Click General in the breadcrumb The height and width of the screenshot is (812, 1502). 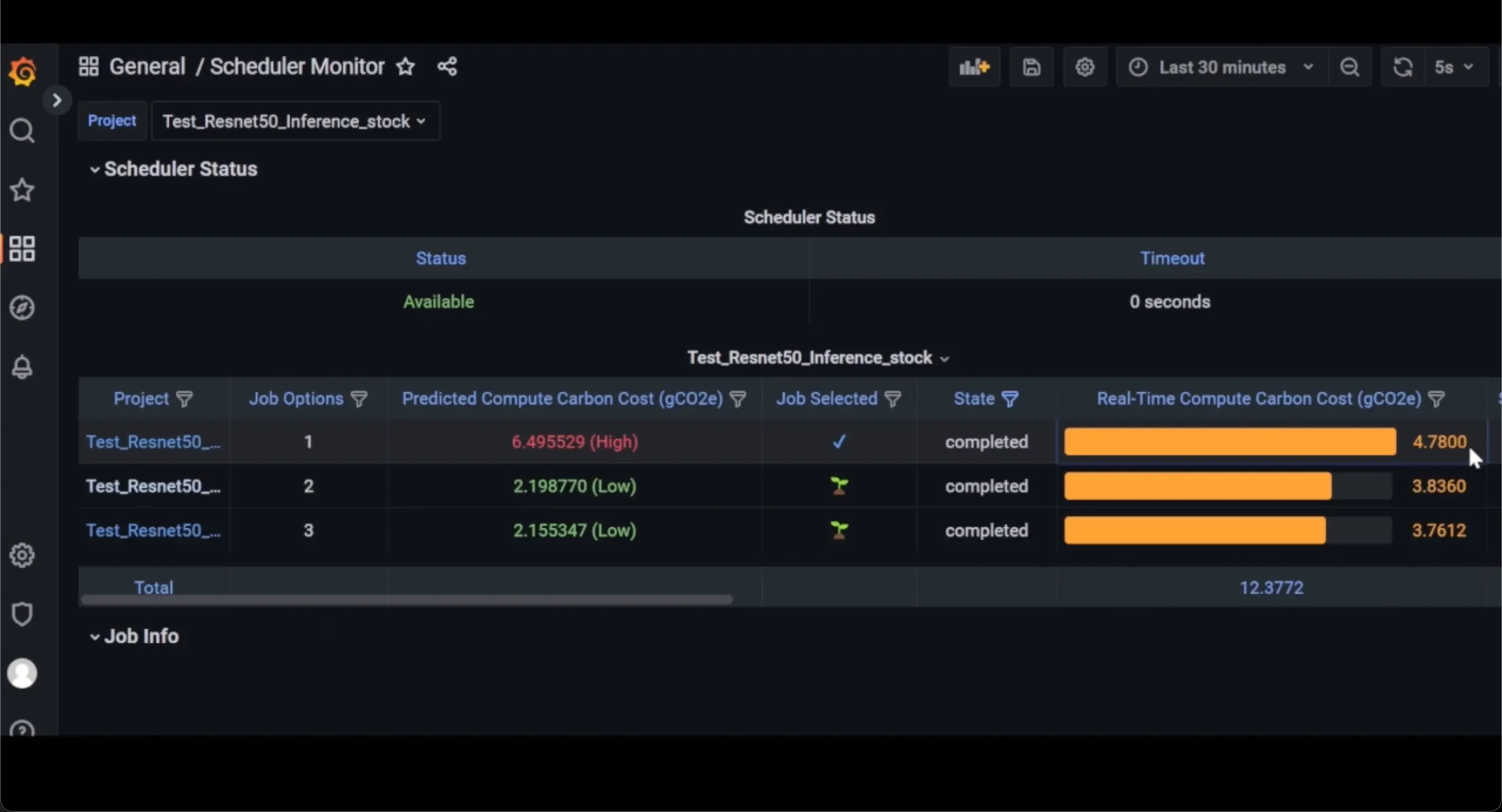[146, 66]
